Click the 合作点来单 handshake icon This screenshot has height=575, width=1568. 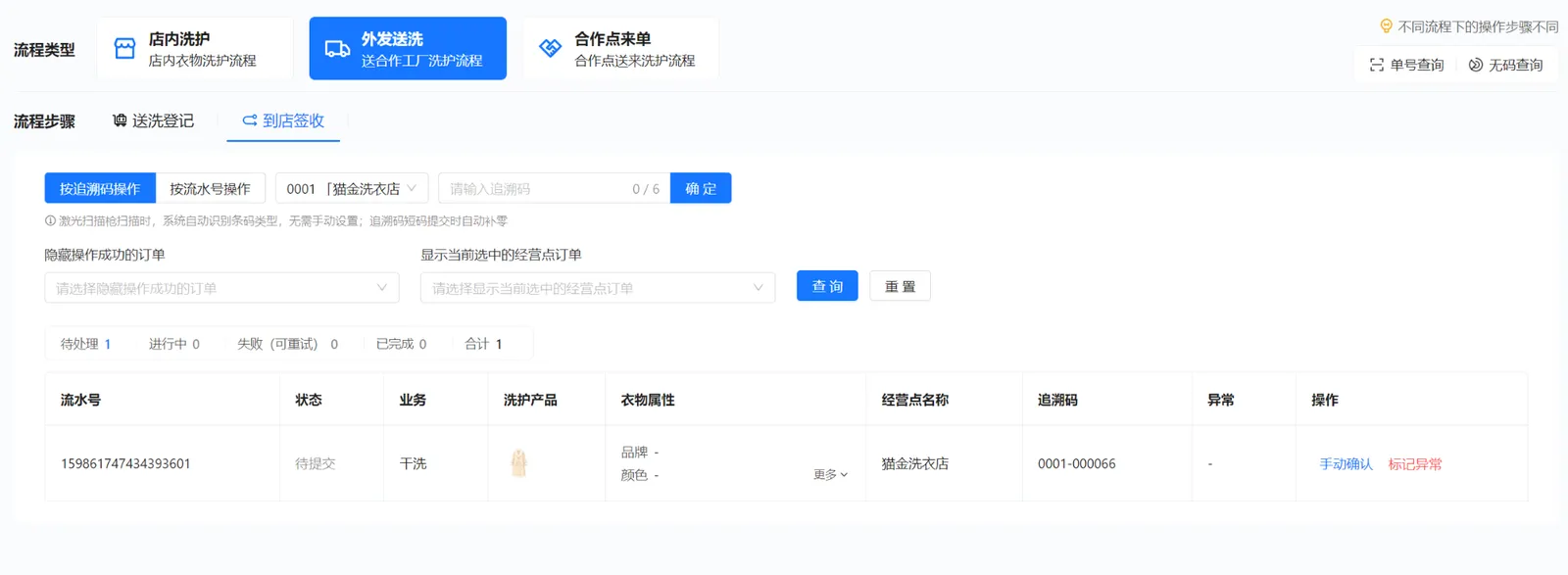(551, 48)
